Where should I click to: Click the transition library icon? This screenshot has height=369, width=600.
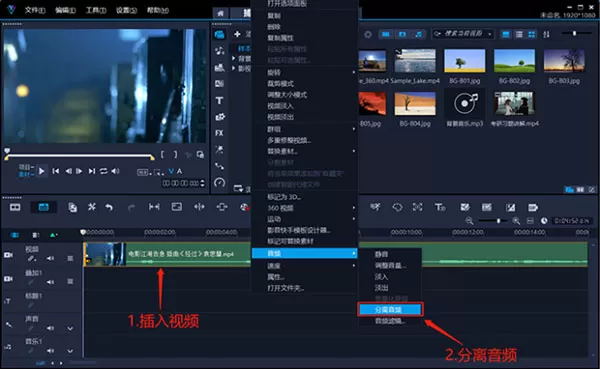tap(219, 83)
